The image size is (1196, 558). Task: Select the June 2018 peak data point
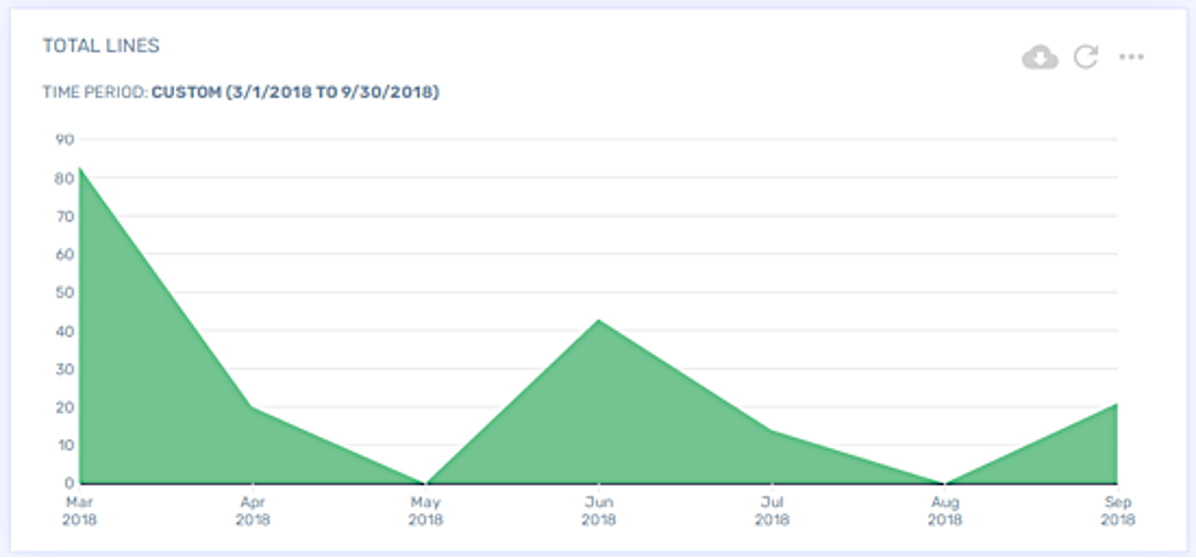(598, 320)
